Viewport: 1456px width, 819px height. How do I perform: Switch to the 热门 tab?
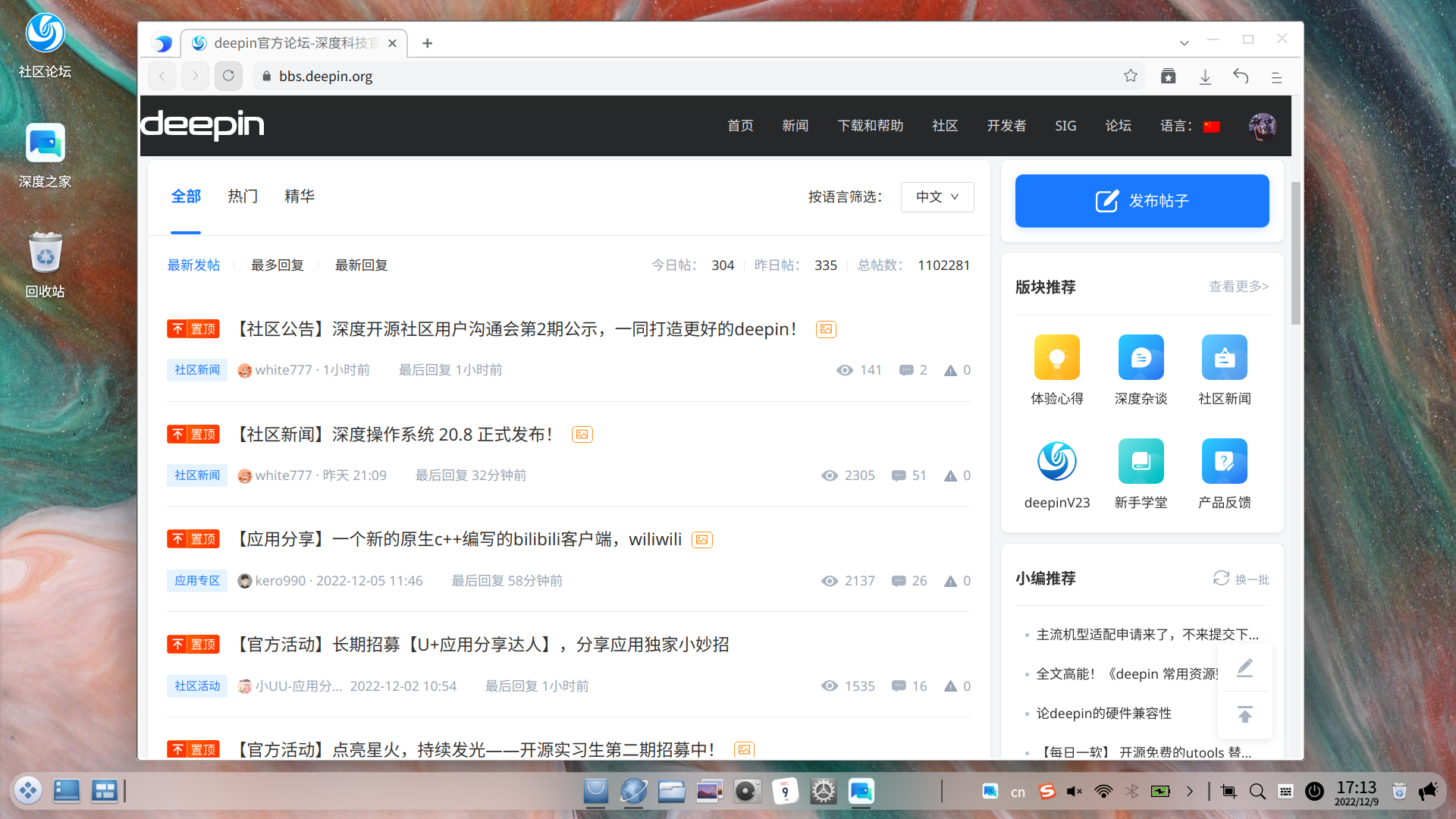pyautogui.click(x=243, y=196)
